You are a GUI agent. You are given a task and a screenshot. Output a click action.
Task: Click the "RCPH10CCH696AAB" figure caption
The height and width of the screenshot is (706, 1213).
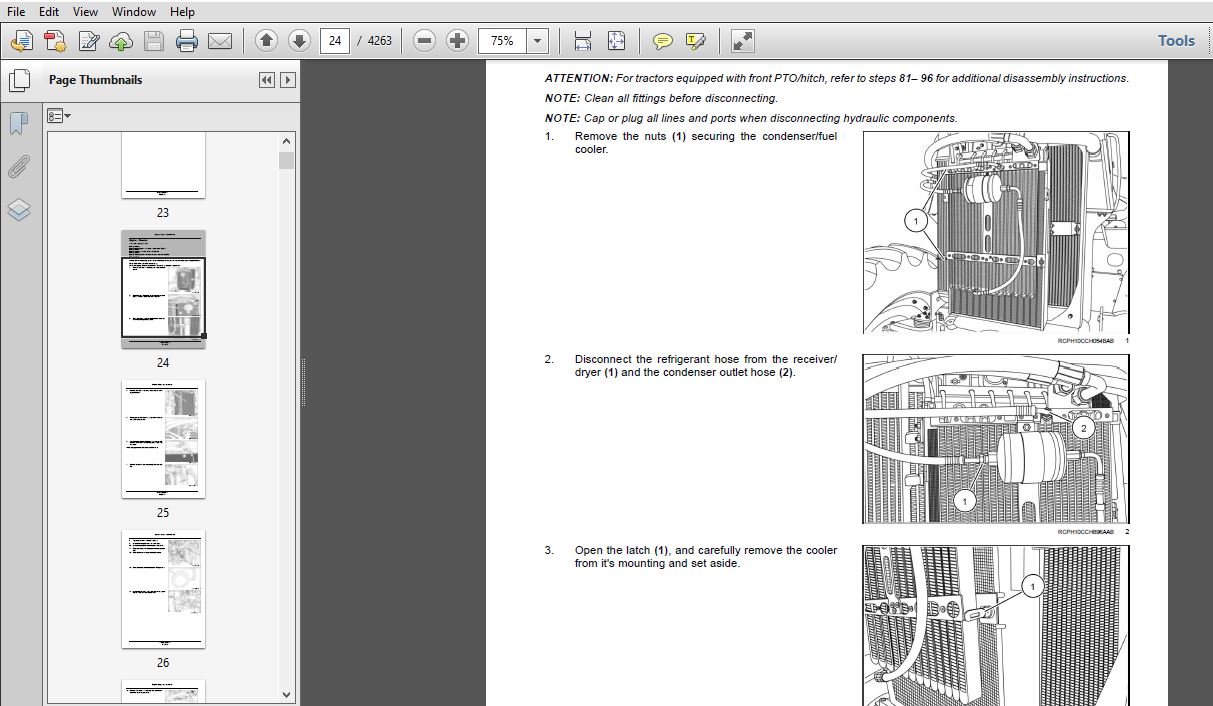[x=1085, y=531]
